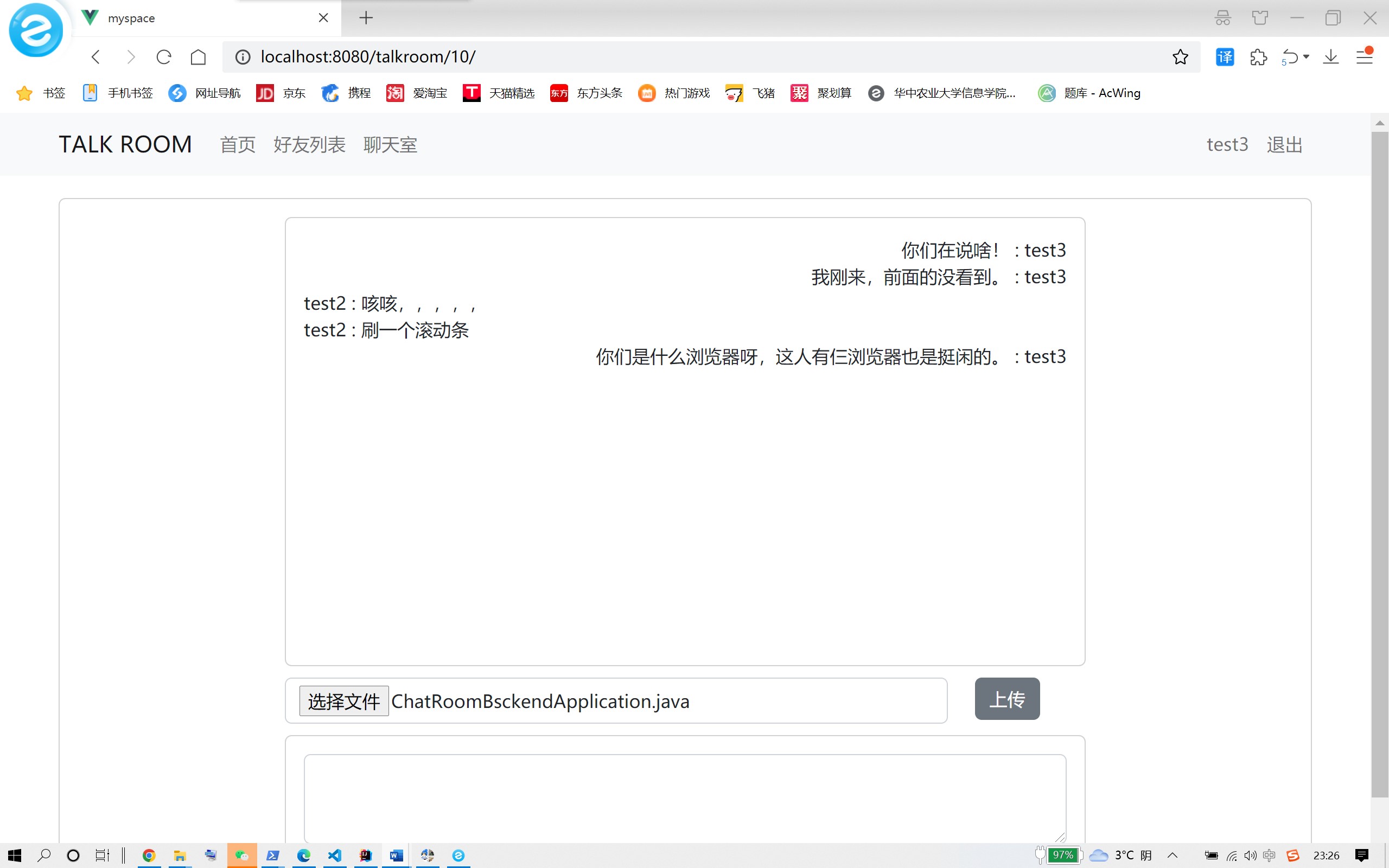This screenshot has width=1389, height=868.
Task: Open the extensions puzzle icon
Action: [1258, 57]
